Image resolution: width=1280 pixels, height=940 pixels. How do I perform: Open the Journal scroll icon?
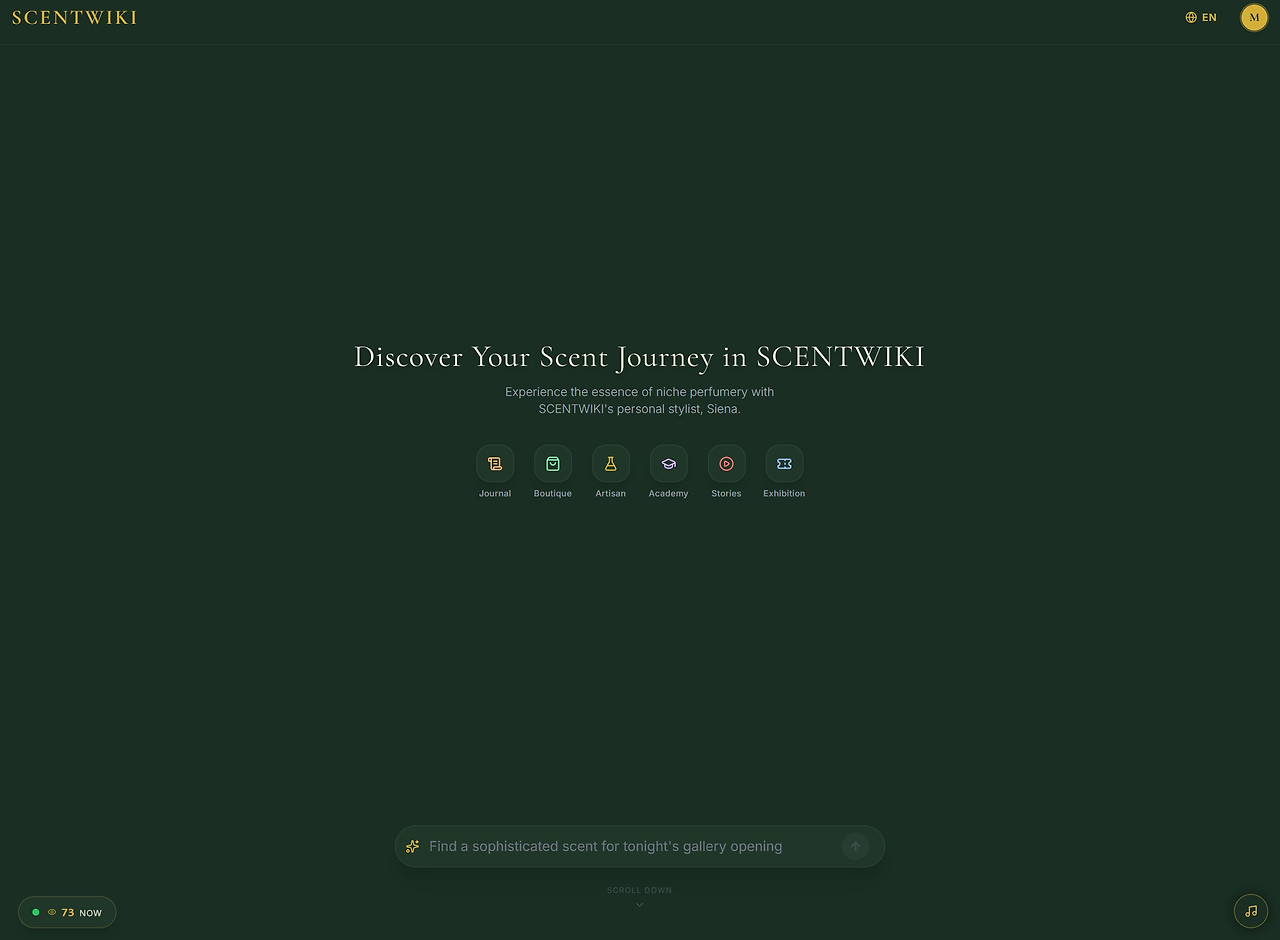click(x=494, y=463)
